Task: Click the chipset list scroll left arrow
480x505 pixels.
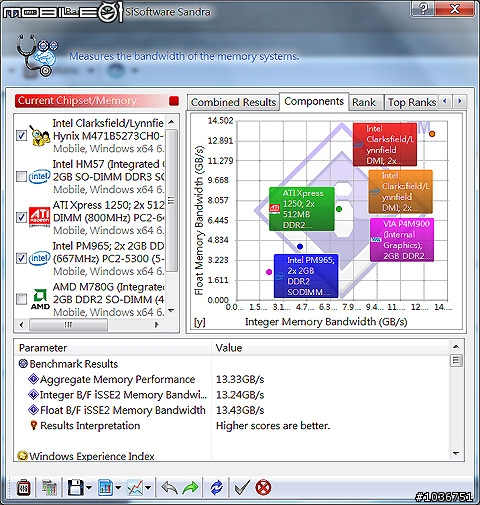Action: tap(22, 324)
